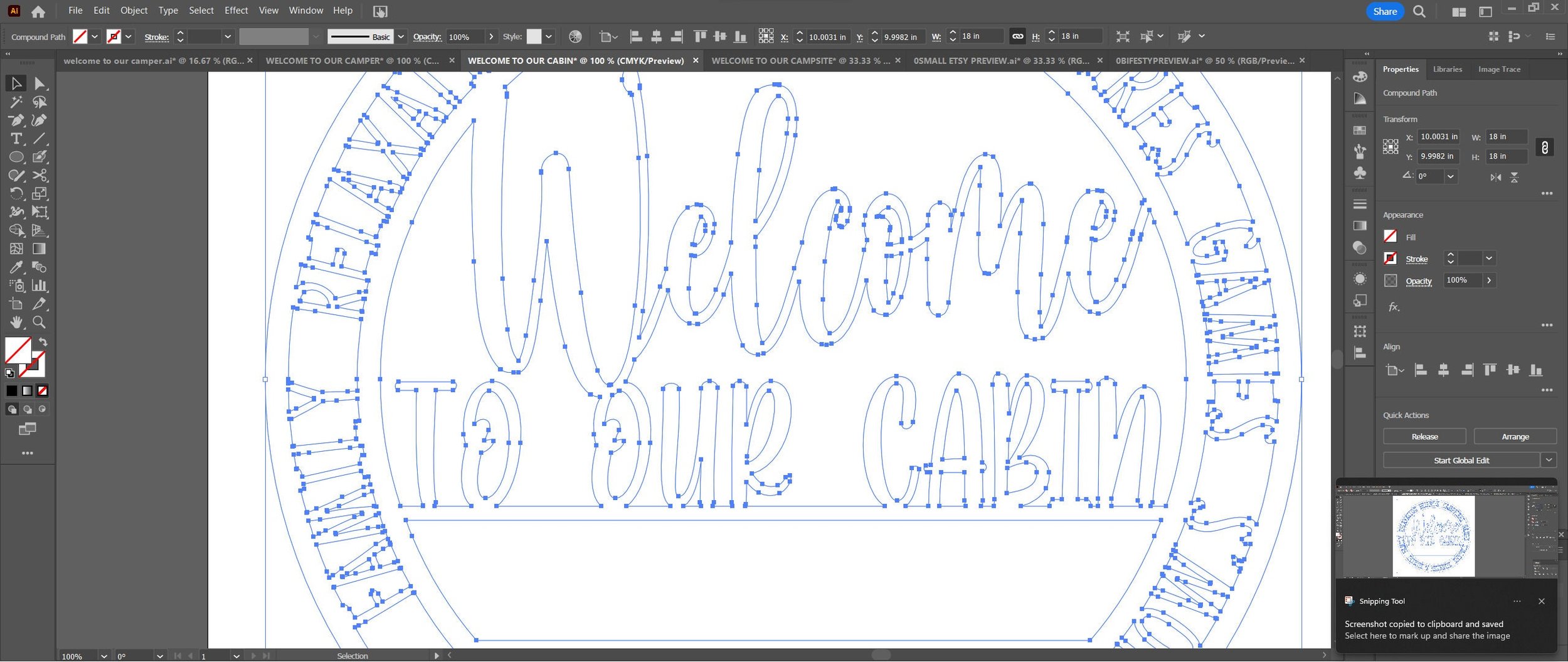This screenshot has width=1568, height=662.
Task: Click the toolbar Fill color box
Action: (18, 351)
